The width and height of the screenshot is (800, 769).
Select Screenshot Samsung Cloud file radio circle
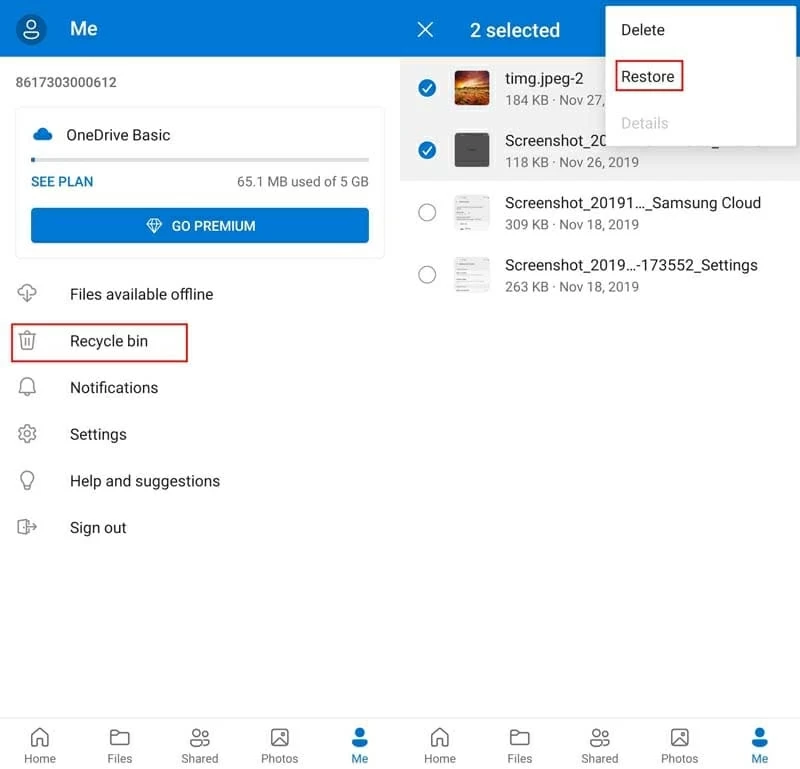point(427,212)
